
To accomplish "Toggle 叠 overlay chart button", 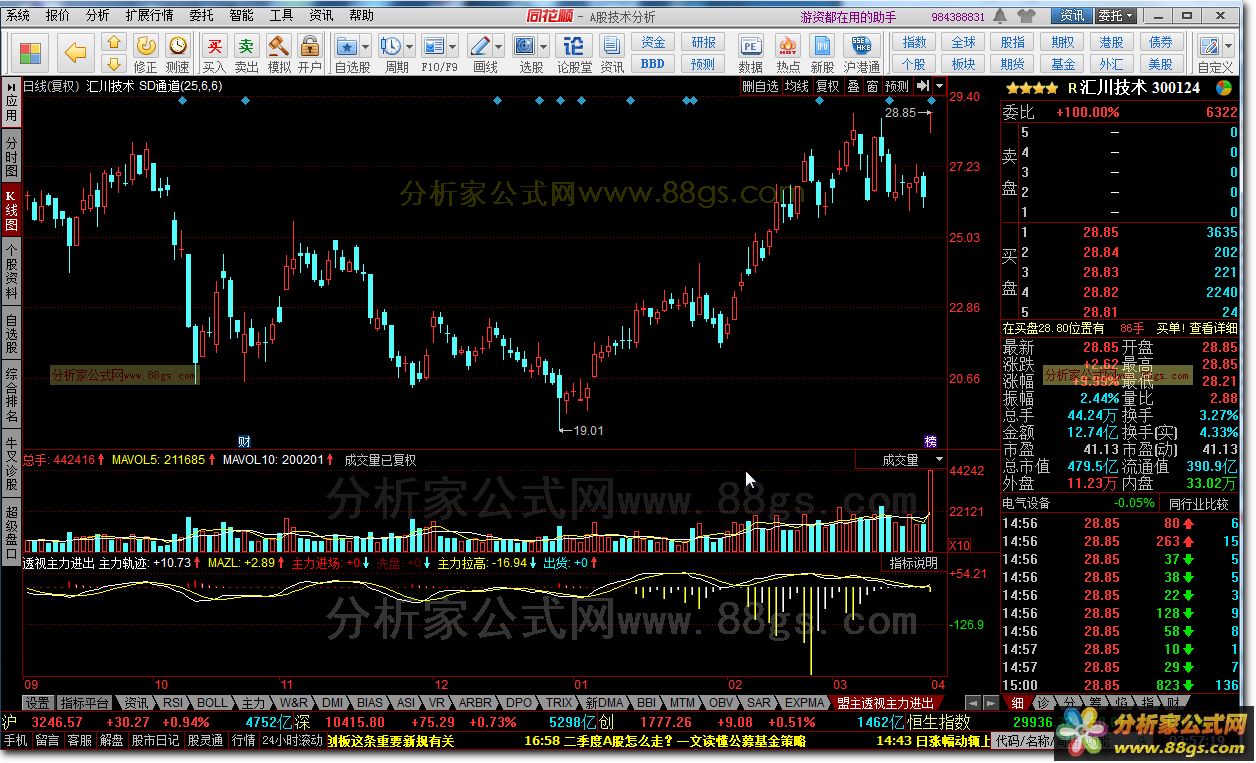I will point(853,87).
